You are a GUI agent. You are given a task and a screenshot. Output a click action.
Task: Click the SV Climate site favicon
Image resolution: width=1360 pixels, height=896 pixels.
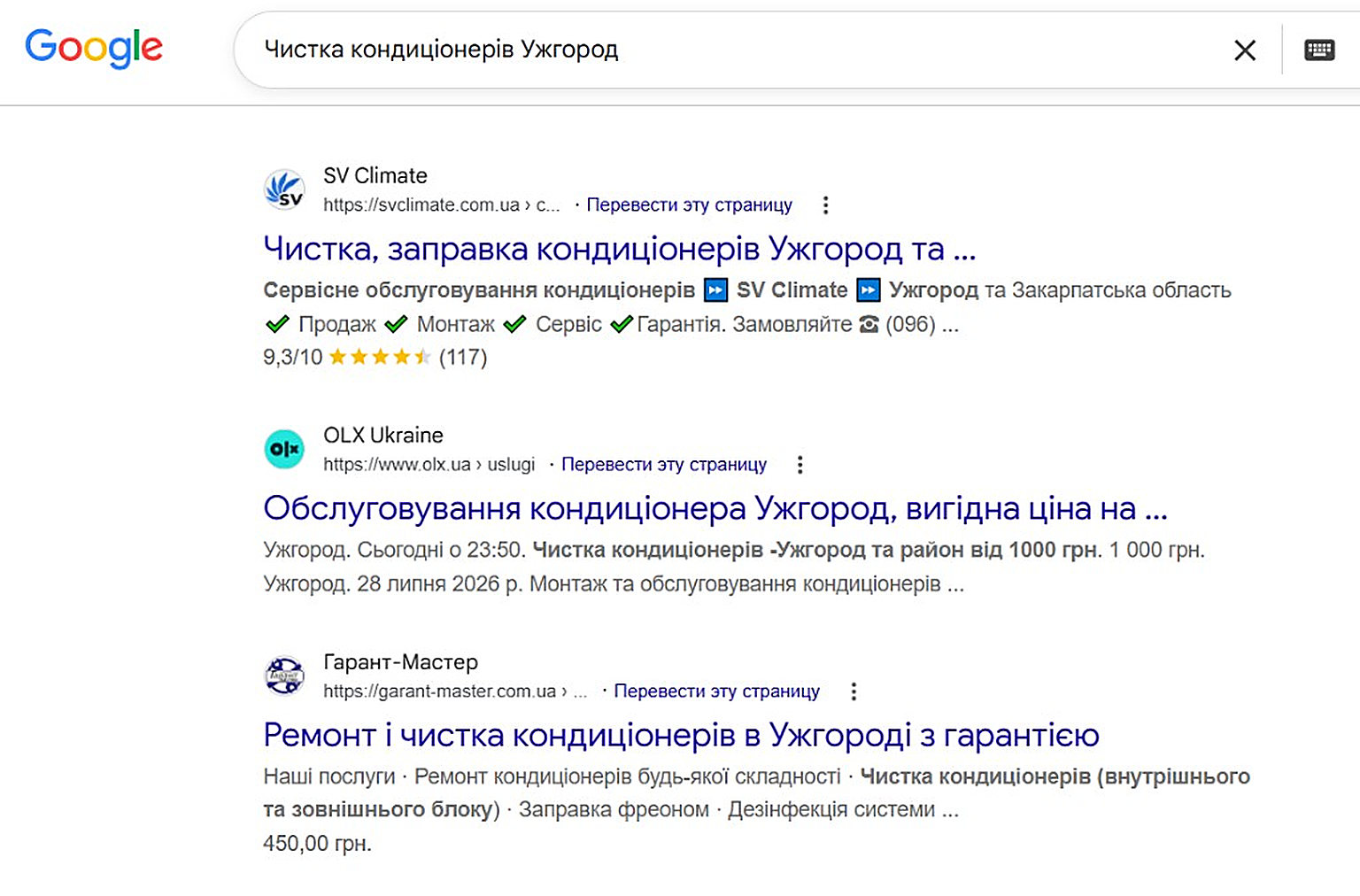pos(284,189)
